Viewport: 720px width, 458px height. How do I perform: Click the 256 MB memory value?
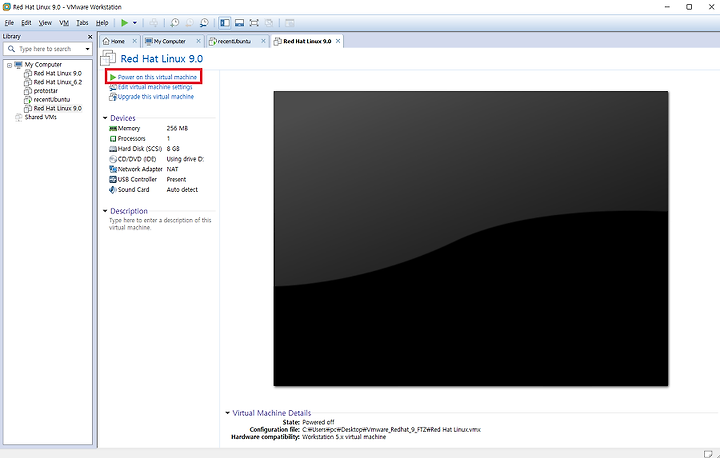point(177,128)
